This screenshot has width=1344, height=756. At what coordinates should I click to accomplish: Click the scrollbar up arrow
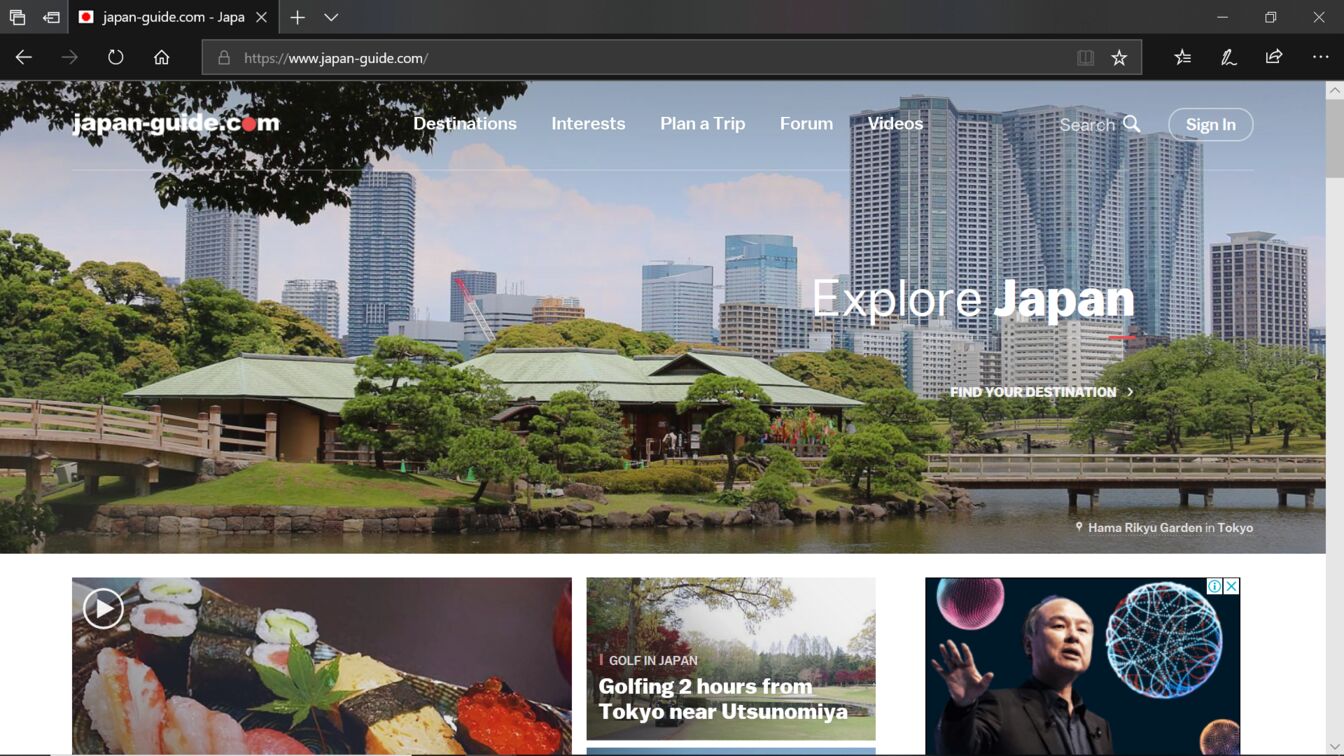pyautogui.click(x=1334, y=90)
